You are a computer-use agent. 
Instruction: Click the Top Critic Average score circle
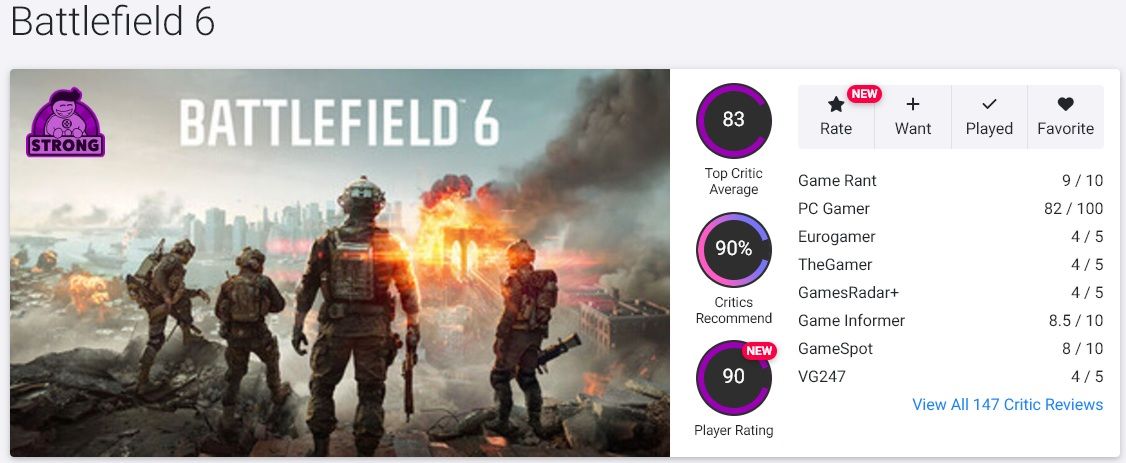point(733,120)
